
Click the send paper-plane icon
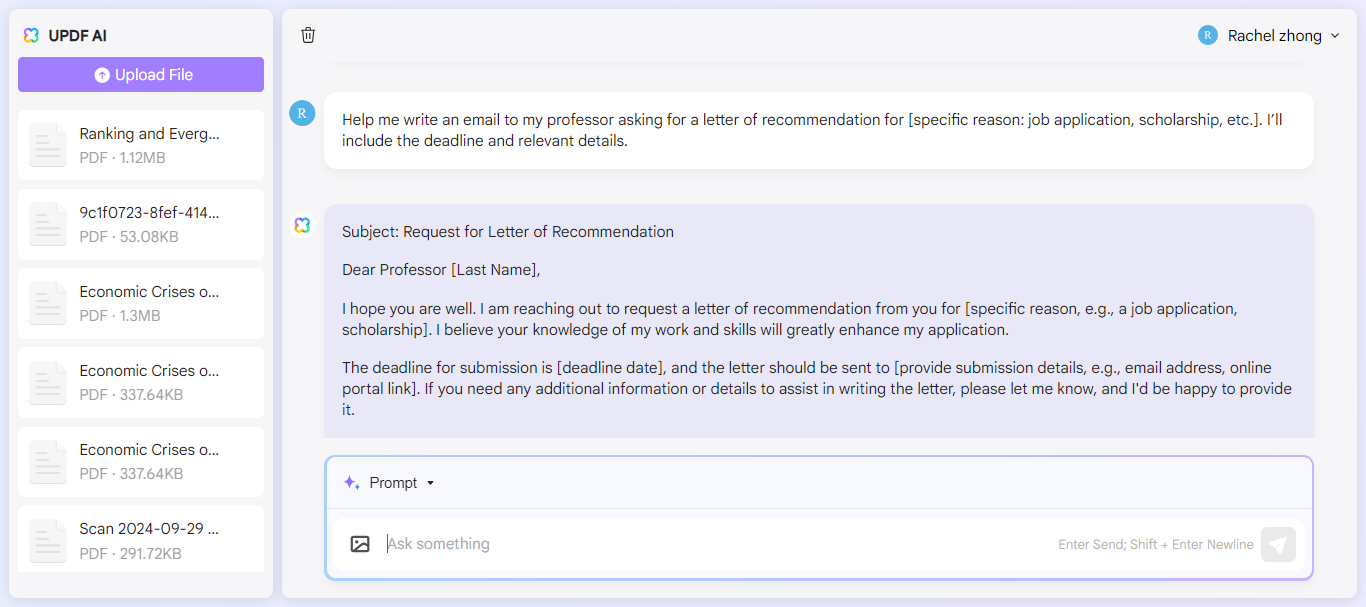(1278, 544)
